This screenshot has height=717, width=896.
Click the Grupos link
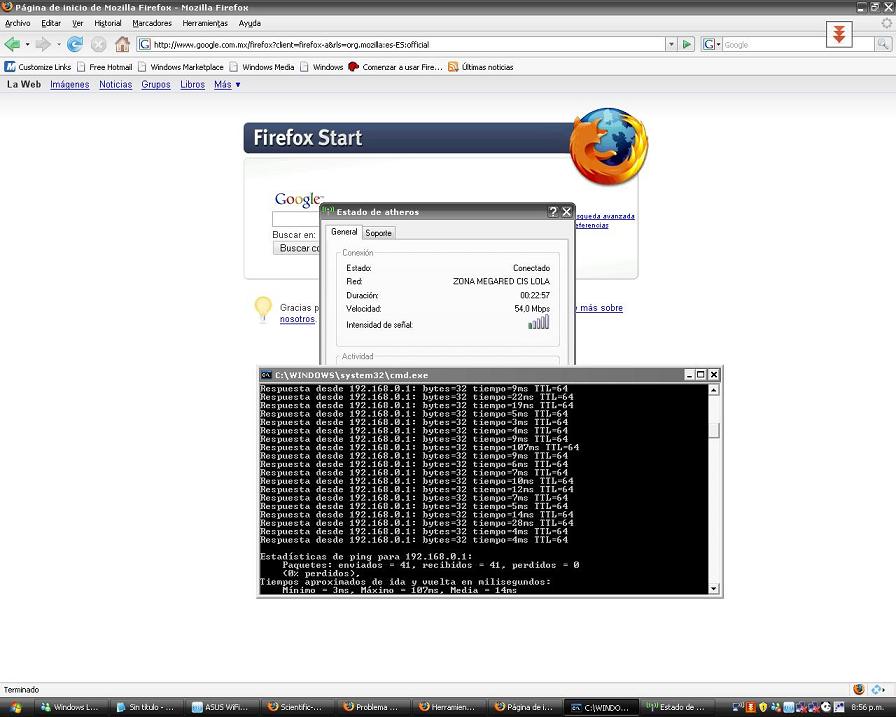156,85
